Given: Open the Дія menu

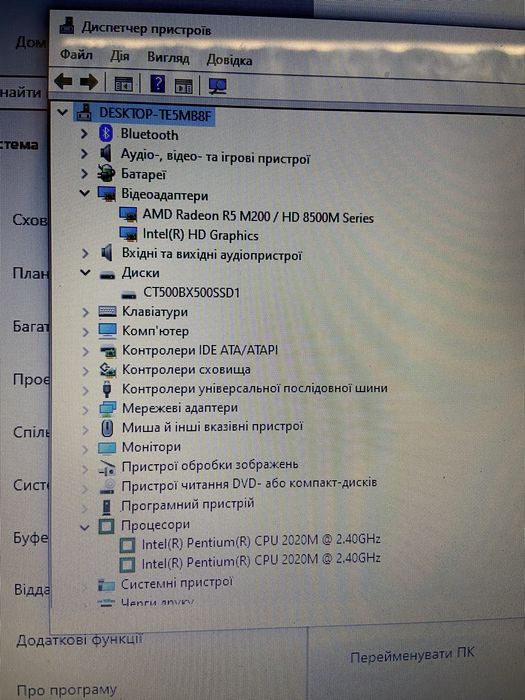Looking at the screenshot, I should (120, 56).
